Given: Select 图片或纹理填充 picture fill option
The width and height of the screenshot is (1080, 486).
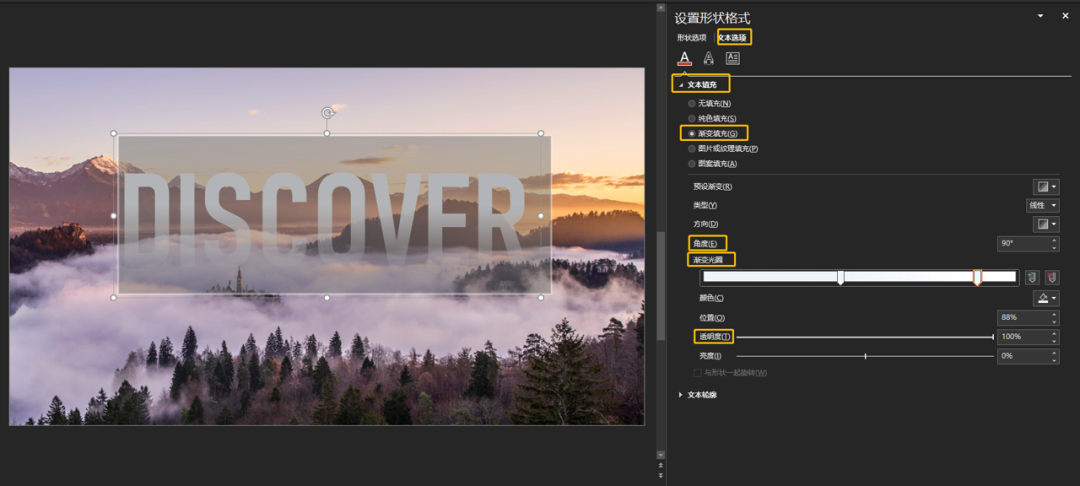Looking at the screenshot, I should click(691, 148).
